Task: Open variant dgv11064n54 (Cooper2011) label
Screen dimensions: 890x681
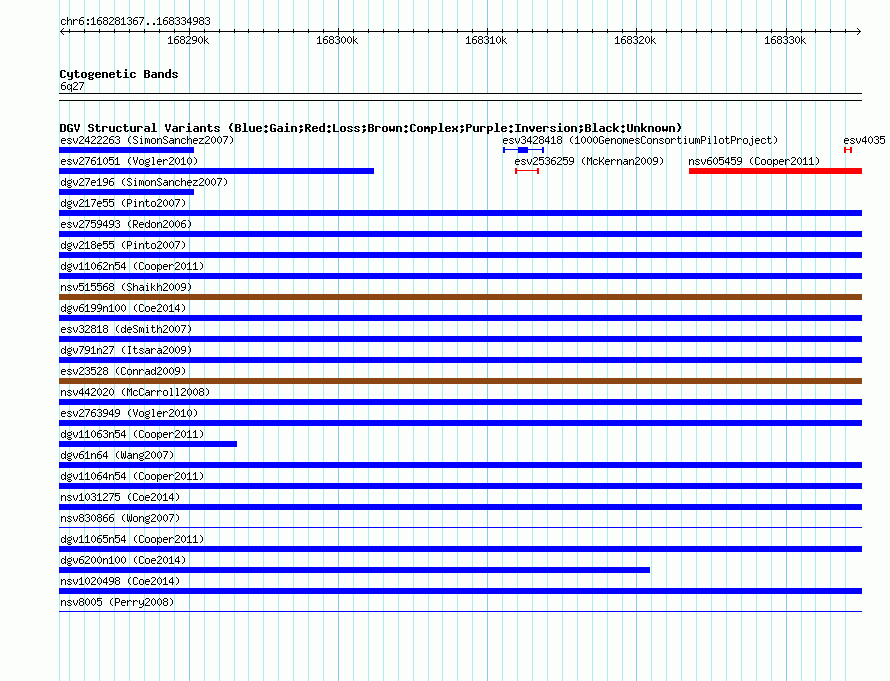Action: pyautogui.click(x=132, y=476)
